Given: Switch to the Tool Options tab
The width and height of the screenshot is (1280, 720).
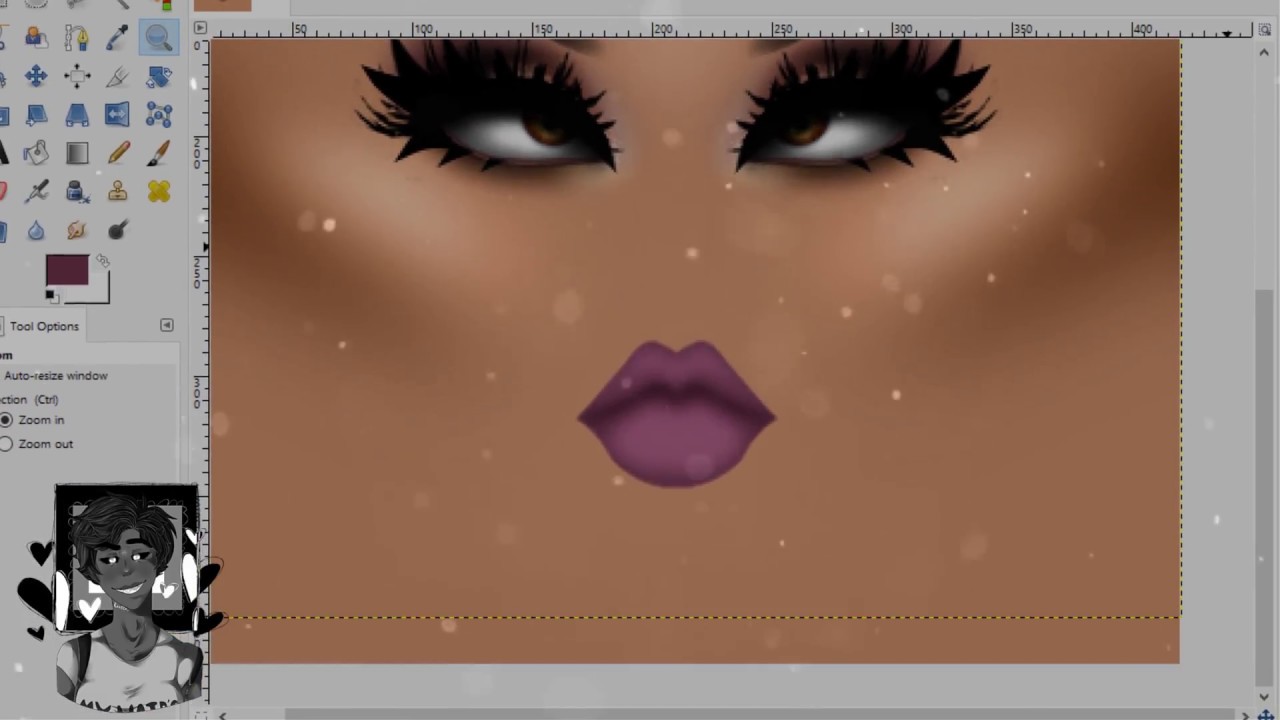Looking at the screenshot, I should pos(44,326).
